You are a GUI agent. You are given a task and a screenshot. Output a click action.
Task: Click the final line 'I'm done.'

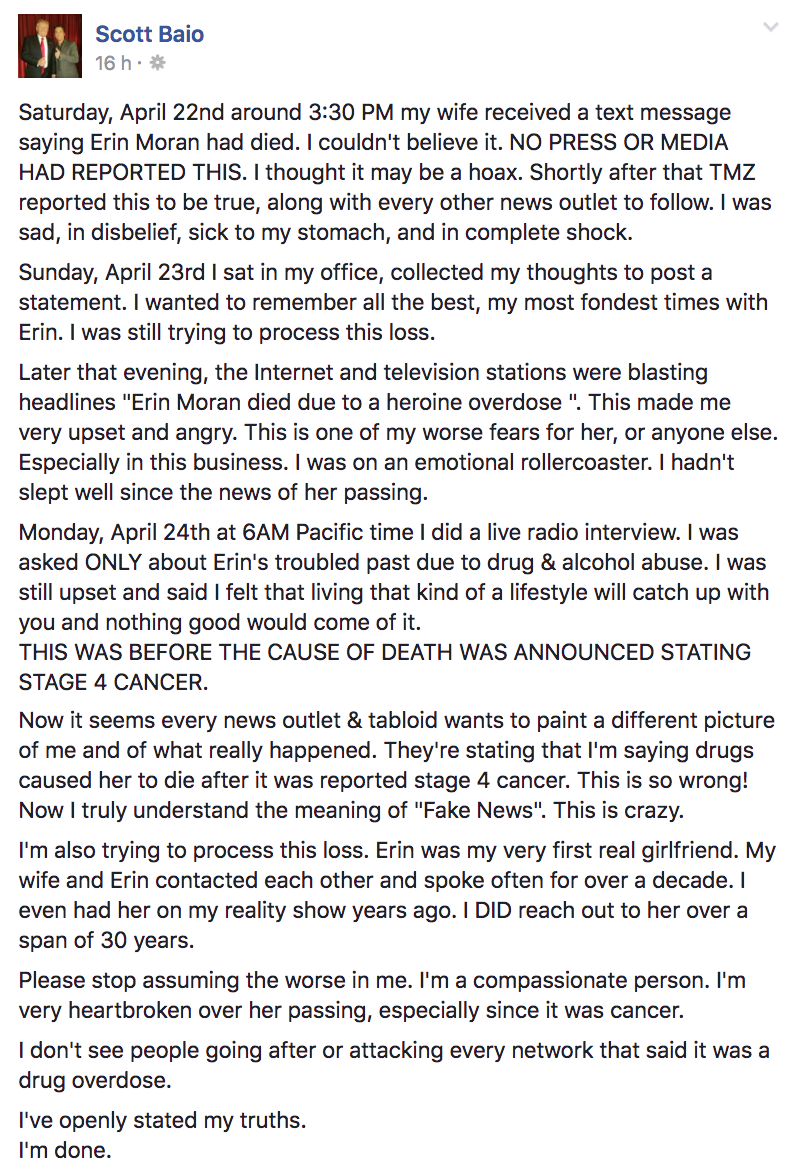[65, 1150]
